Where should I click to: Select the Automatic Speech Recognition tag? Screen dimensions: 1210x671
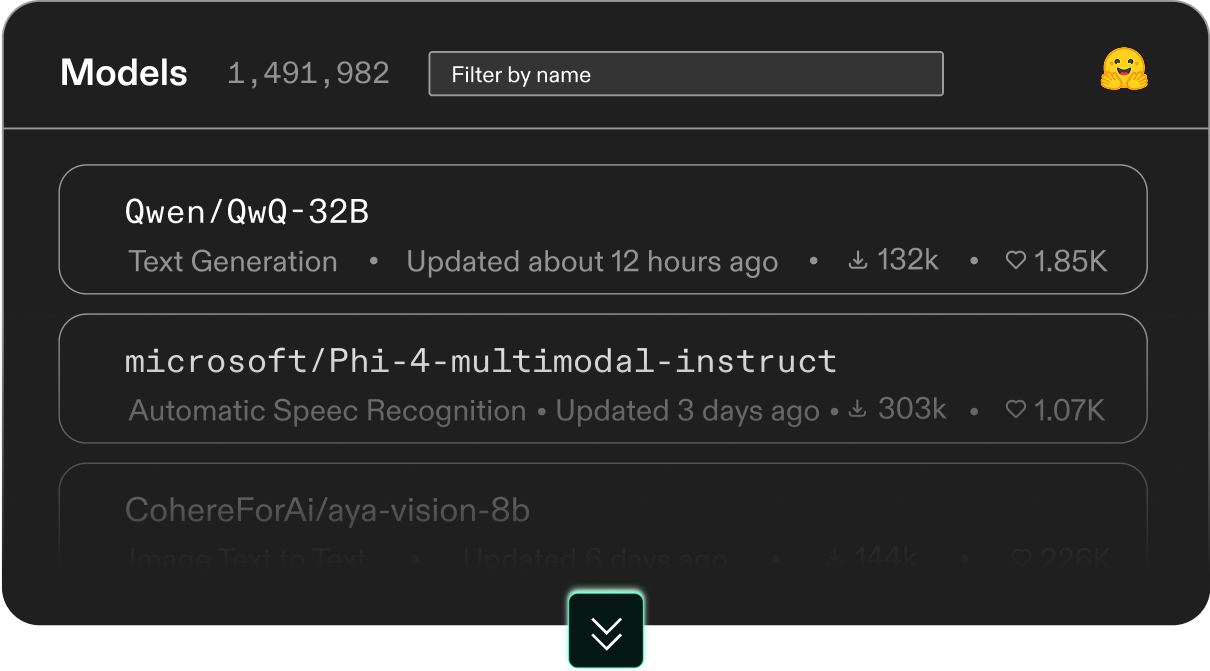point(327,410)
